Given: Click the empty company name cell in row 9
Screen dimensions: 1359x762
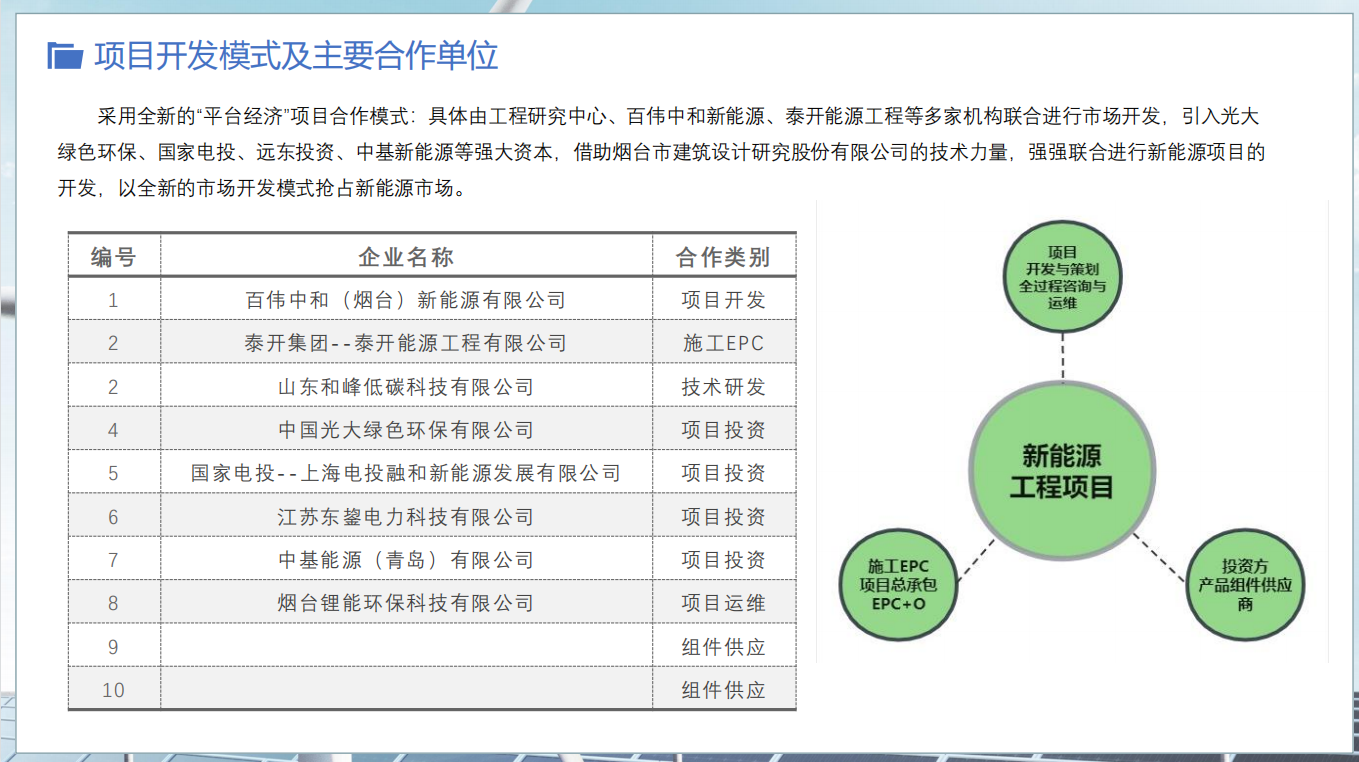Looking at the screenshot, I should pyautogui.click(x=406, y=647).
